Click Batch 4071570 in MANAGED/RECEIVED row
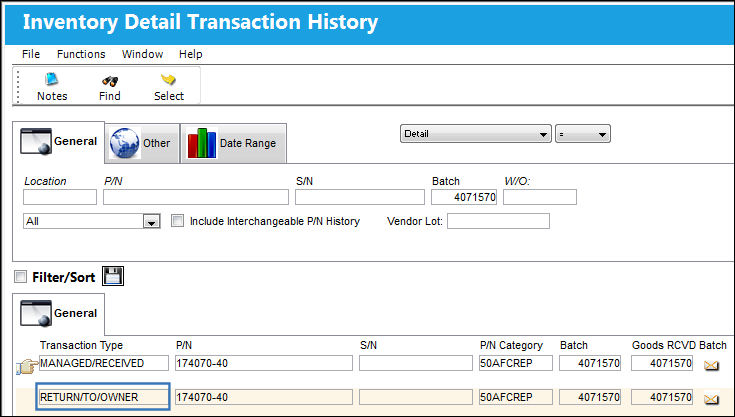Viewport: 735px width, 417px height. pos(590,363)
